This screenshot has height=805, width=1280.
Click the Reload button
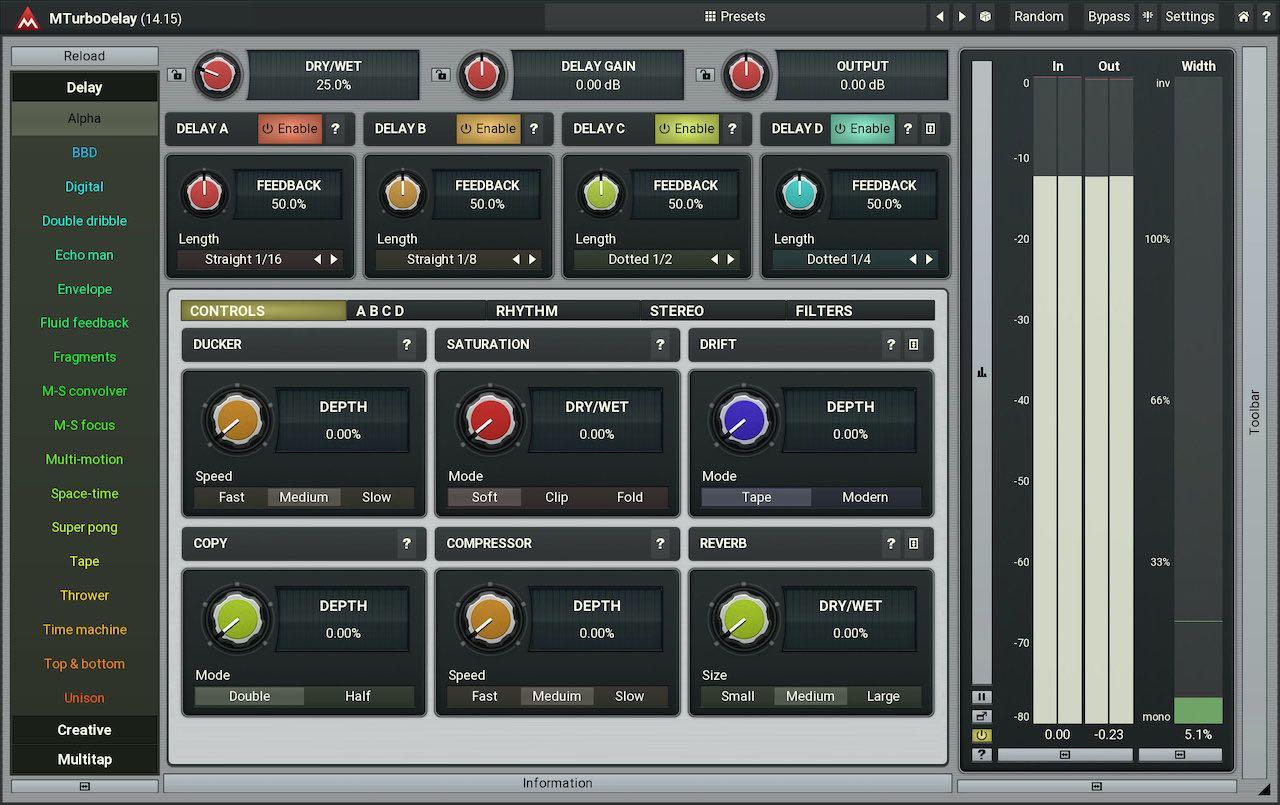(84, 57)
